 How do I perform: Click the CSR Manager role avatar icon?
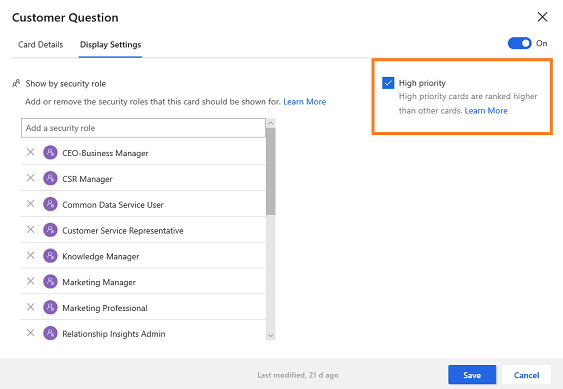pyautogui.click(x=50, y=179)
